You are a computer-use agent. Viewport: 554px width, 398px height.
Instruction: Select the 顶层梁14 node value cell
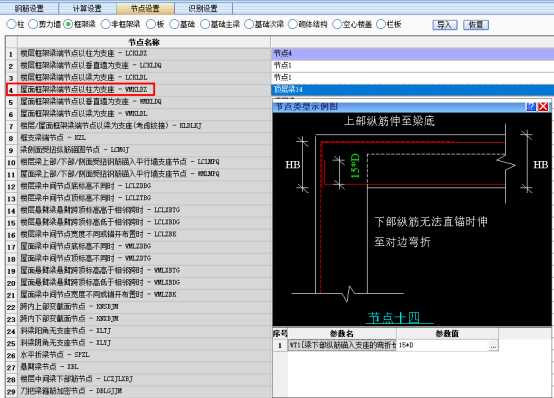(412, 89)
